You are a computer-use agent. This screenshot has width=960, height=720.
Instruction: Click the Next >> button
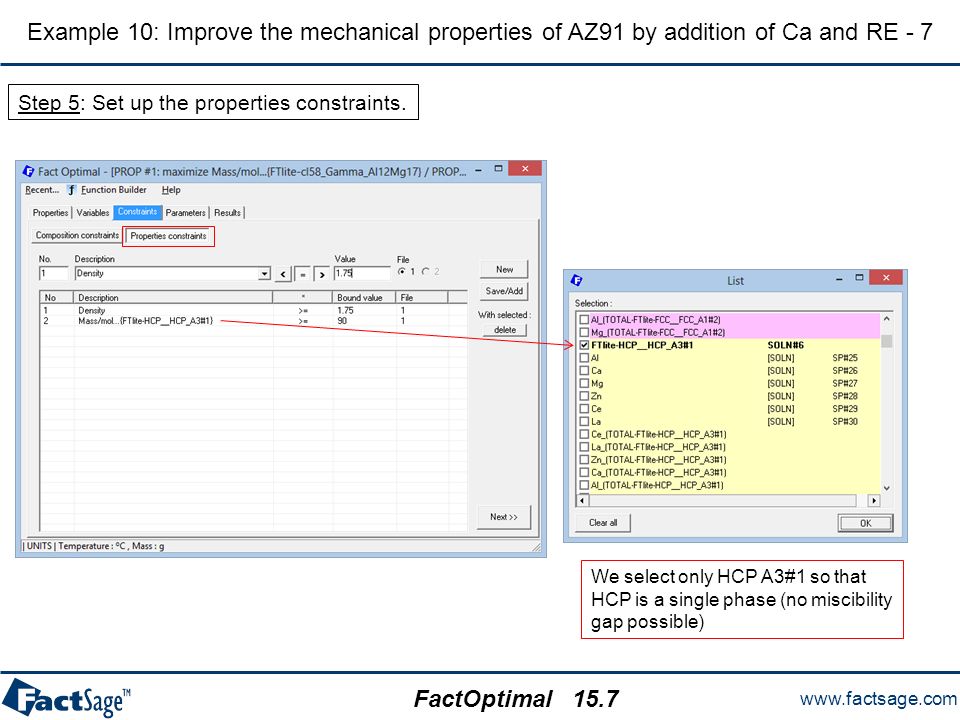504,517
